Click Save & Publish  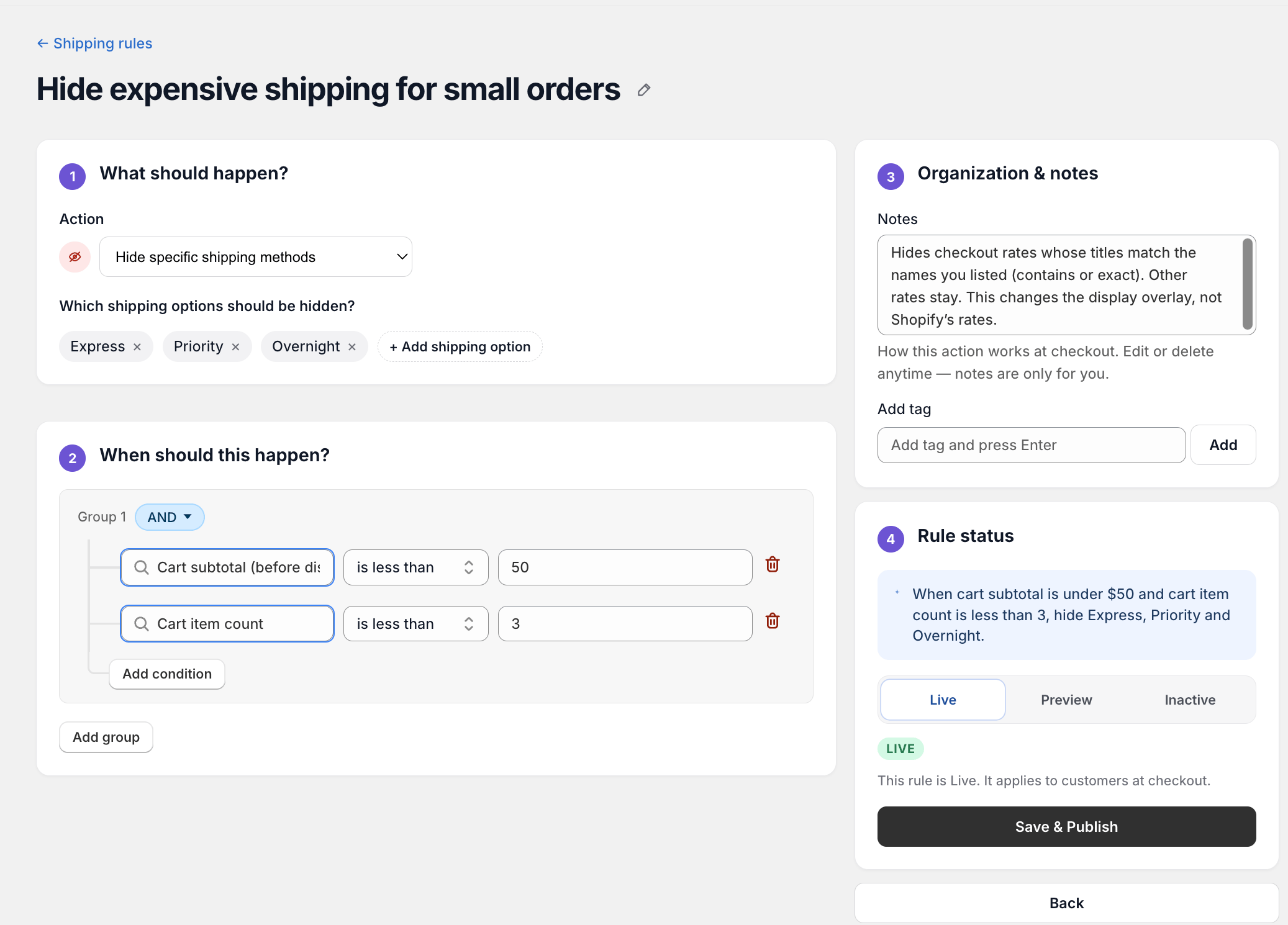[x=1066, y=827]
